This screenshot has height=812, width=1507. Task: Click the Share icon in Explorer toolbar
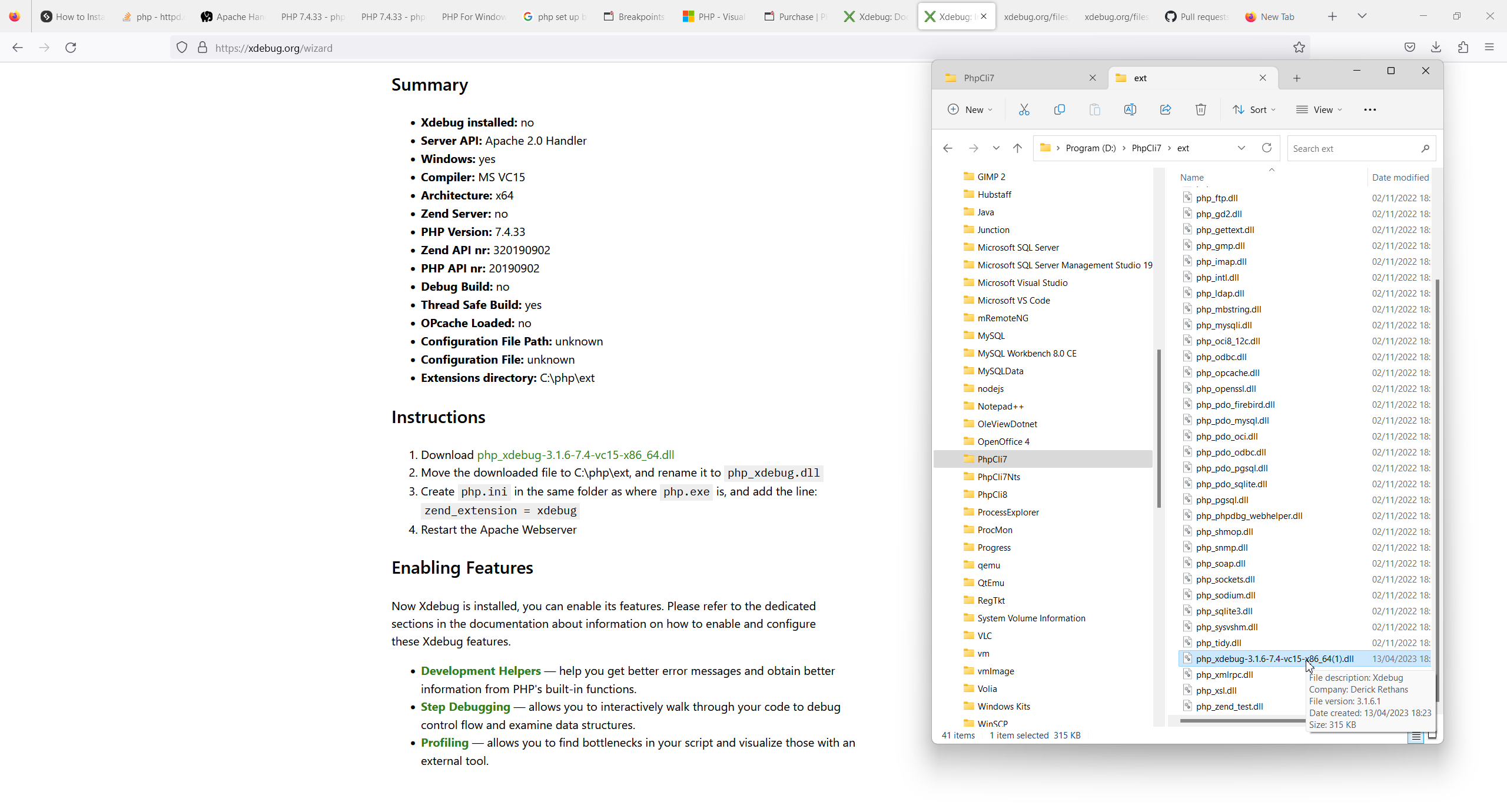click(x=1165, y=109)
